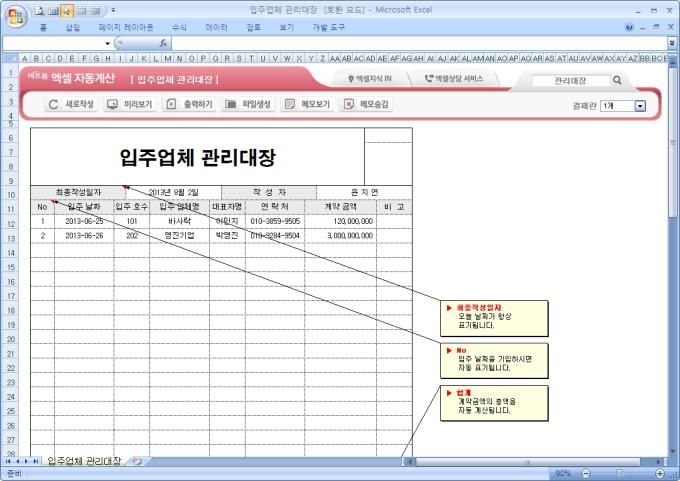Select the amount cell 120,000,000
680x481 pixels.
(340, 222)
